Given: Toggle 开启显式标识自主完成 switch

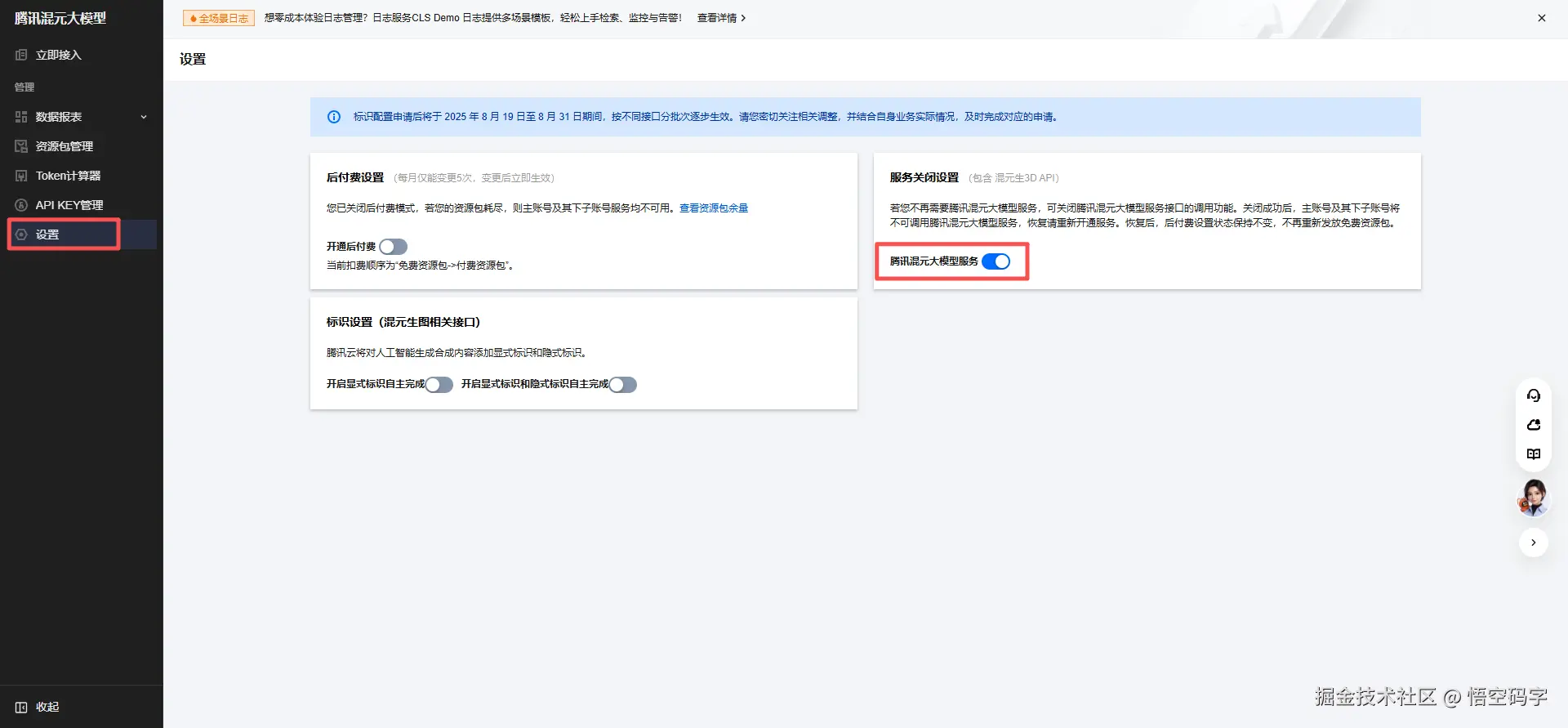Looking at the screenshot, I should pyautogui.click(x=439, y=385).
